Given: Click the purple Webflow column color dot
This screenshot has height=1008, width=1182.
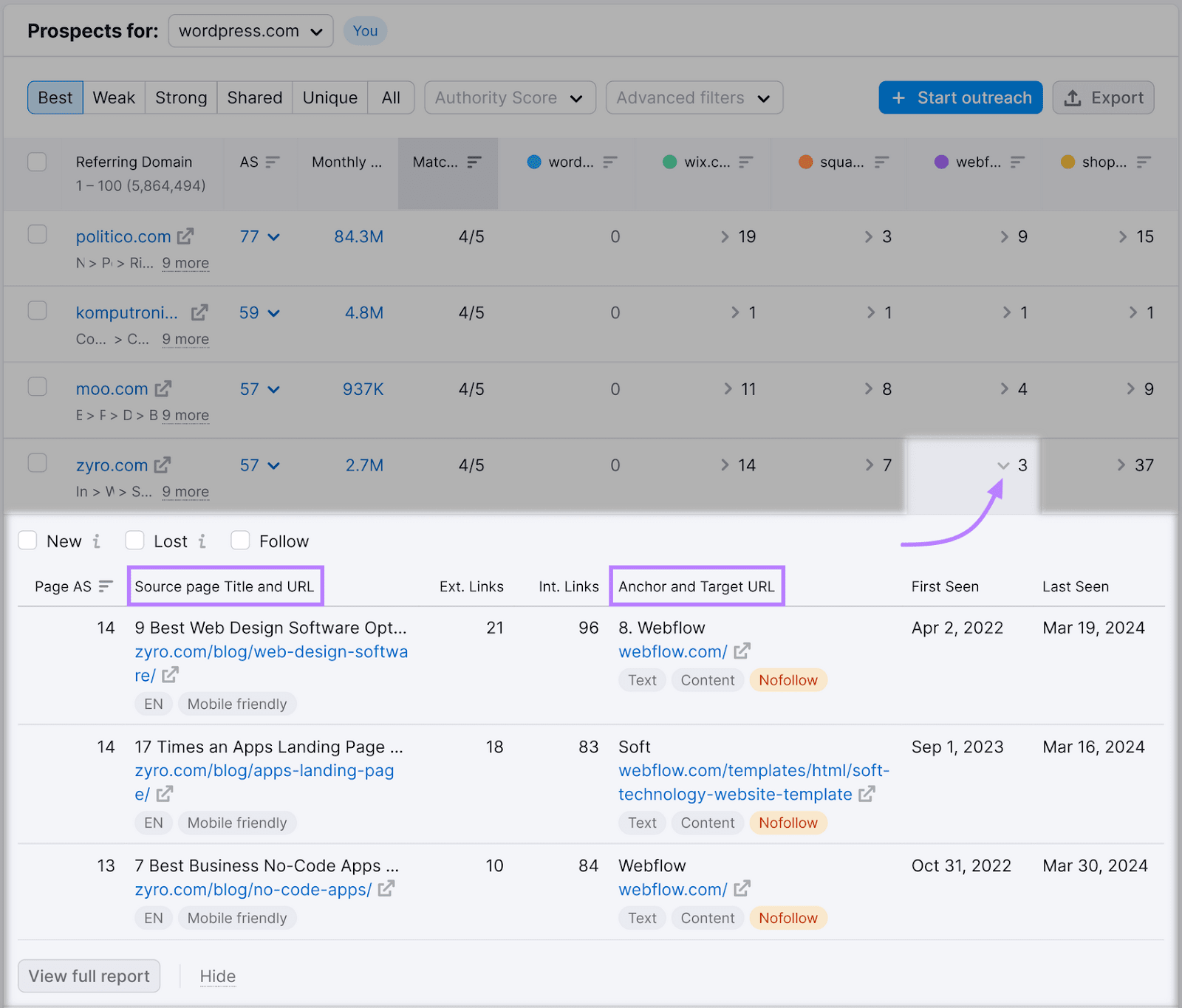Looking at the screenshot, I should pyautogui.click(x=940, y=162).
